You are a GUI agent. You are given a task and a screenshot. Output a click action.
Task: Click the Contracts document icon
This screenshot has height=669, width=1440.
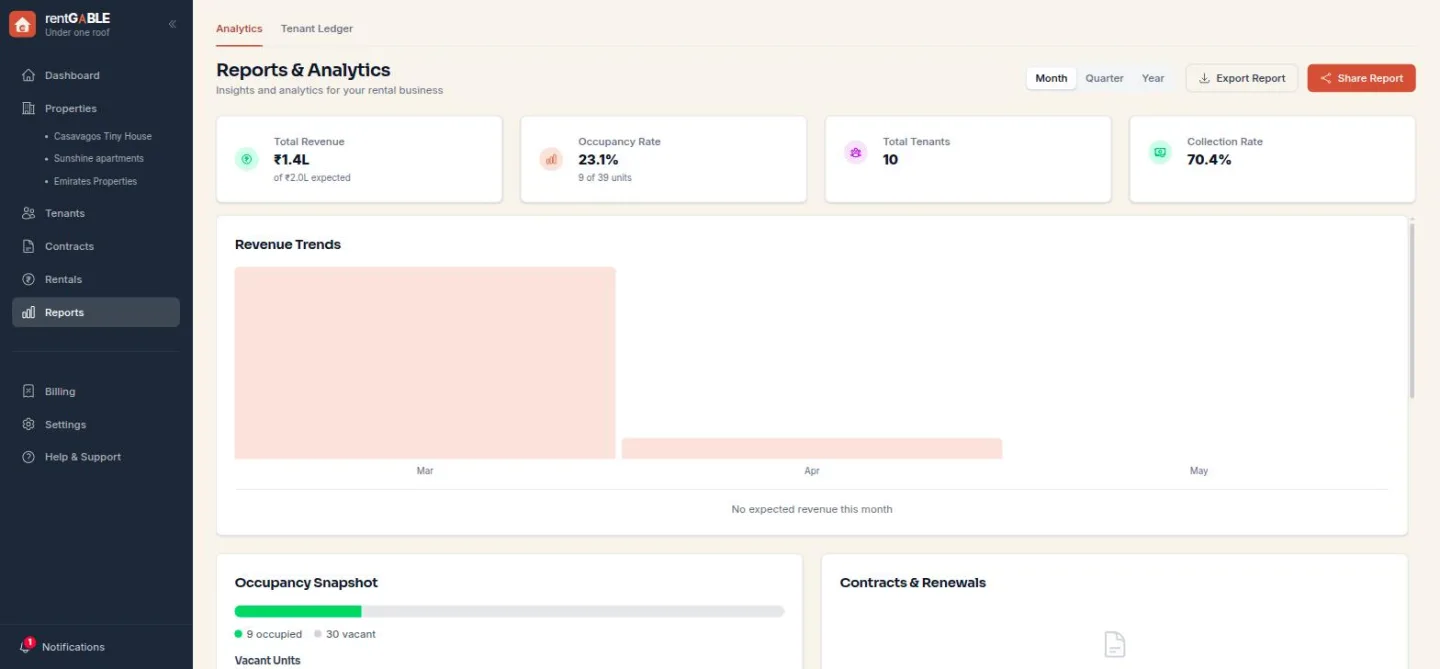pos(28,246)
